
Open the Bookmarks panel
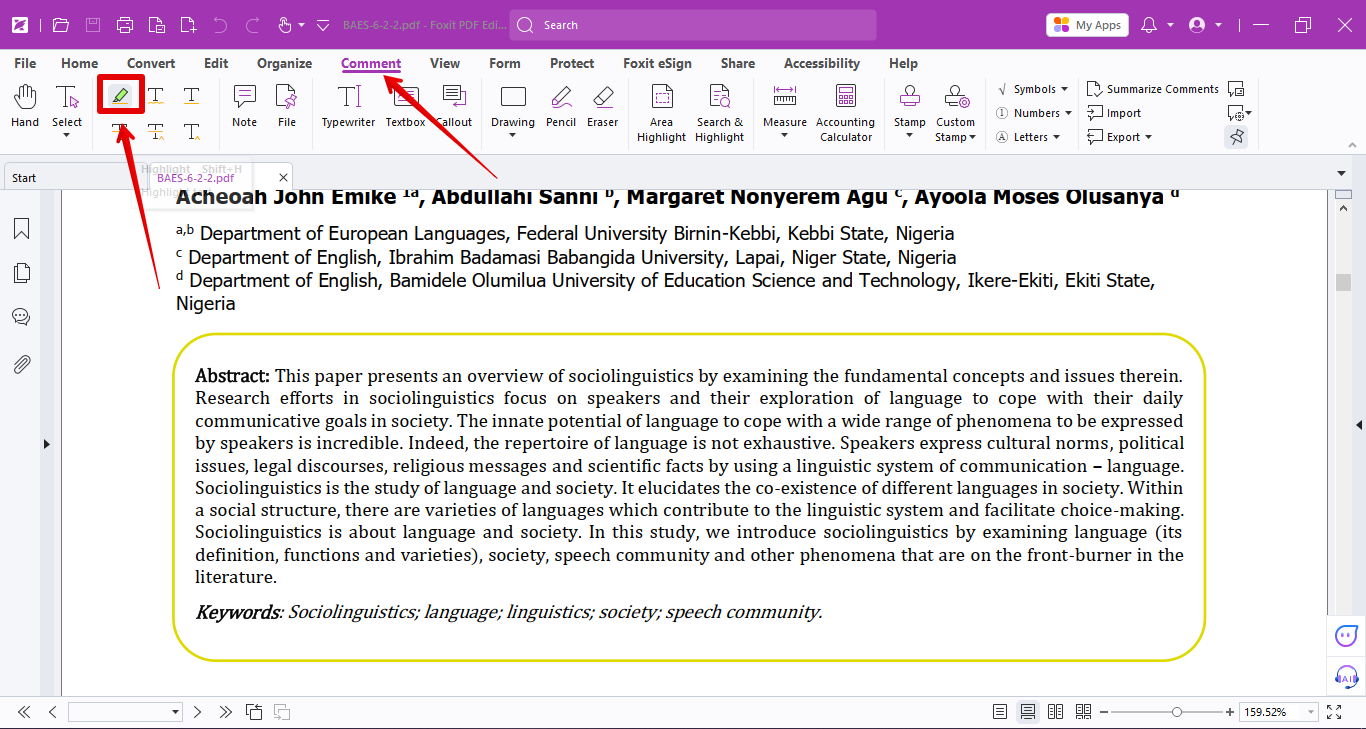point(21,228)
